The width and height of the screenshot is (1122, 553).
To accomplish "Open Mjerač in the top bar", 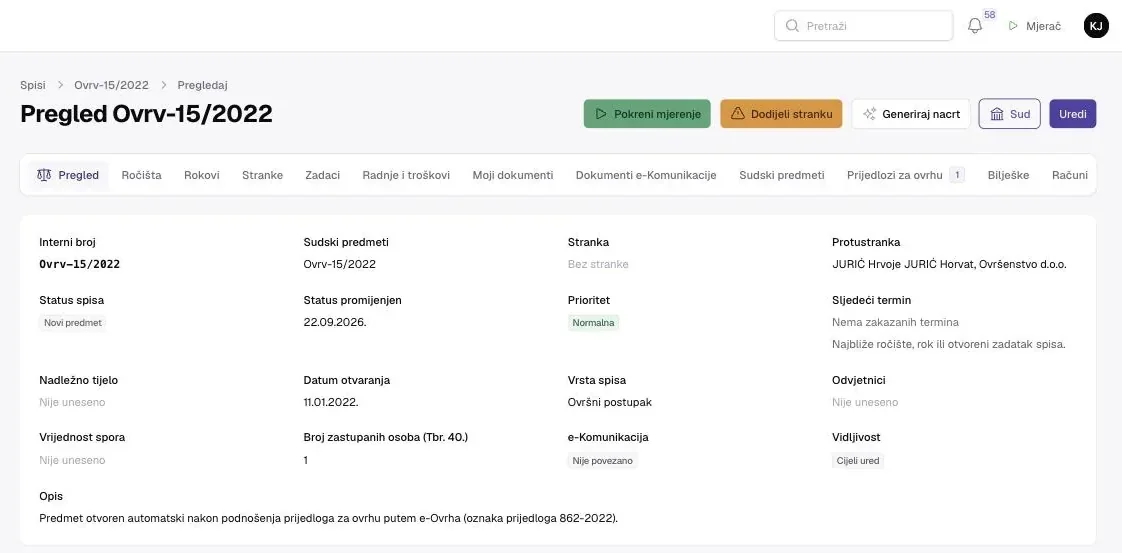I will pyautogui.click(x=1035, y=26).
